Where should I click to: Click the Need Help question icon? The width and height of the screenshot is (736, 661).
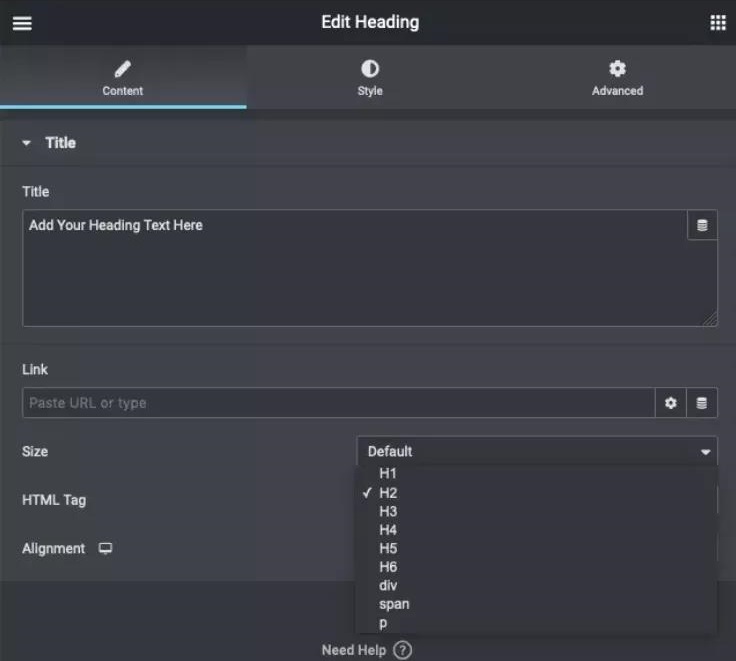pyautogui.click(x=403, y=650)
